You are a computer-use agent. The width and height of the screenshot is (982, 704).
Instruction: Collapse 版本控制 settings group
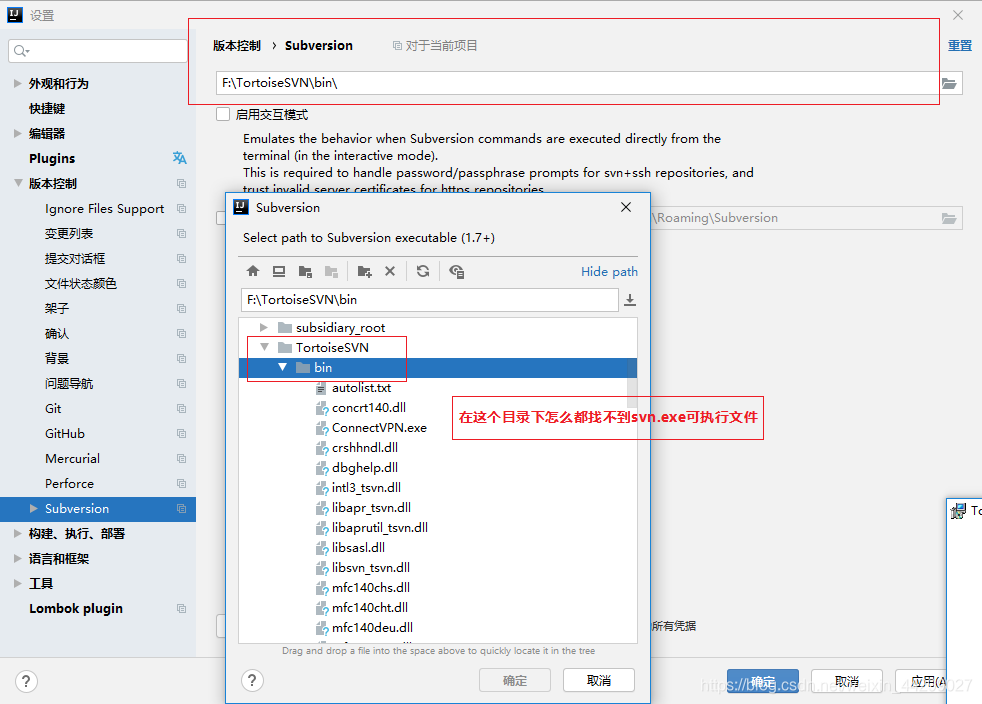(x=18, y=183)
